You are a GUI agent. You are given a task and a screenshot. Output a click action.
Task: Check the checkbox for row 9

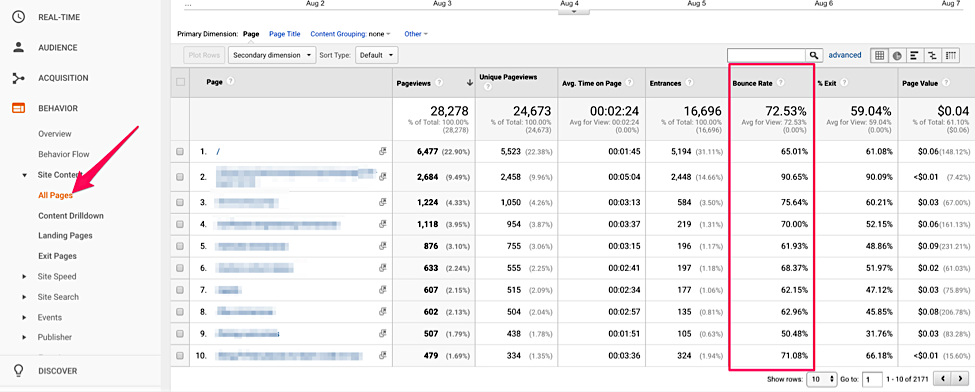pos(180,334)
